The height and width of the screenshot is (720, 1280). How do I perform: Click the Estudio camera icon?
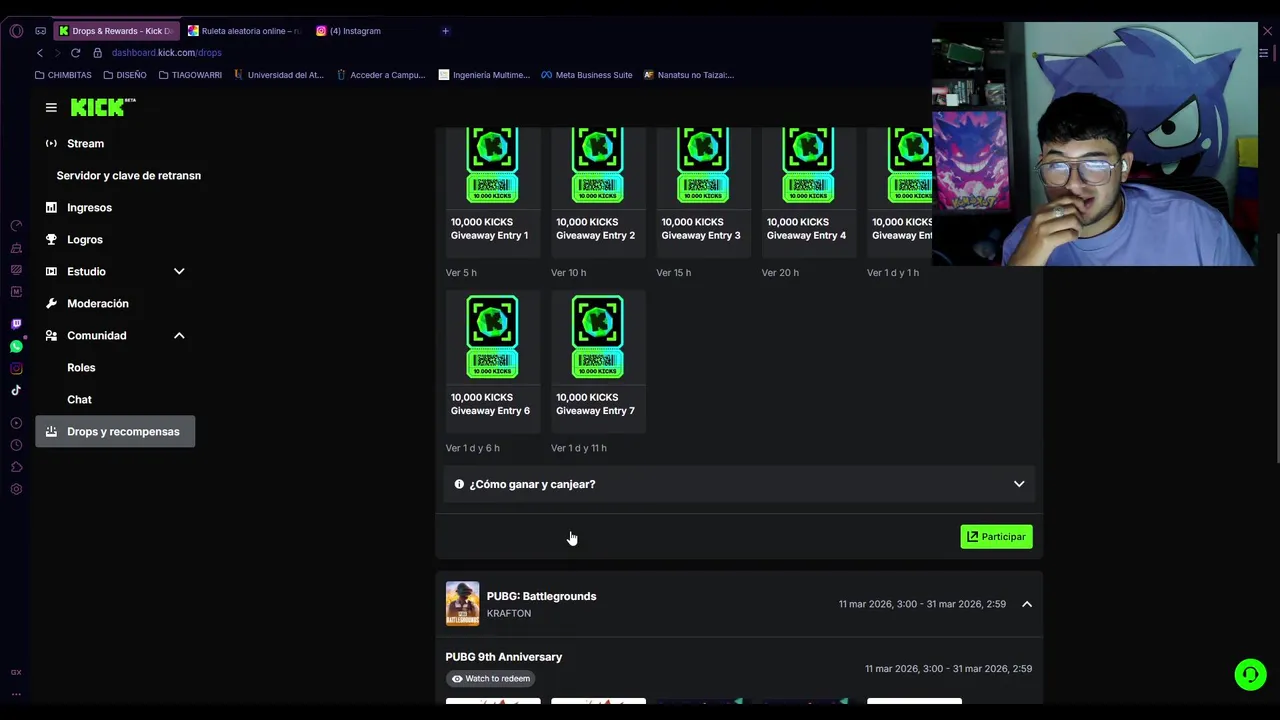tap(51, 271)
